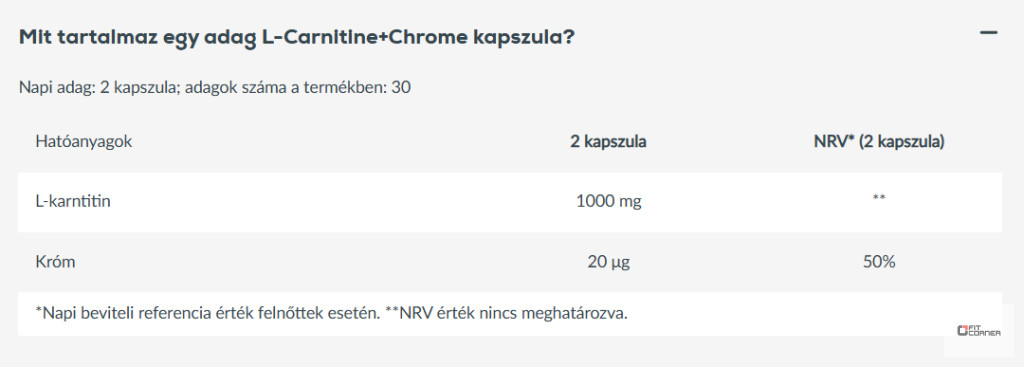This screenshot has height=367, width=1024.
Task: Click the 'NRV érték nincs meghatározva' footnote
Action: tap(506, 313)
